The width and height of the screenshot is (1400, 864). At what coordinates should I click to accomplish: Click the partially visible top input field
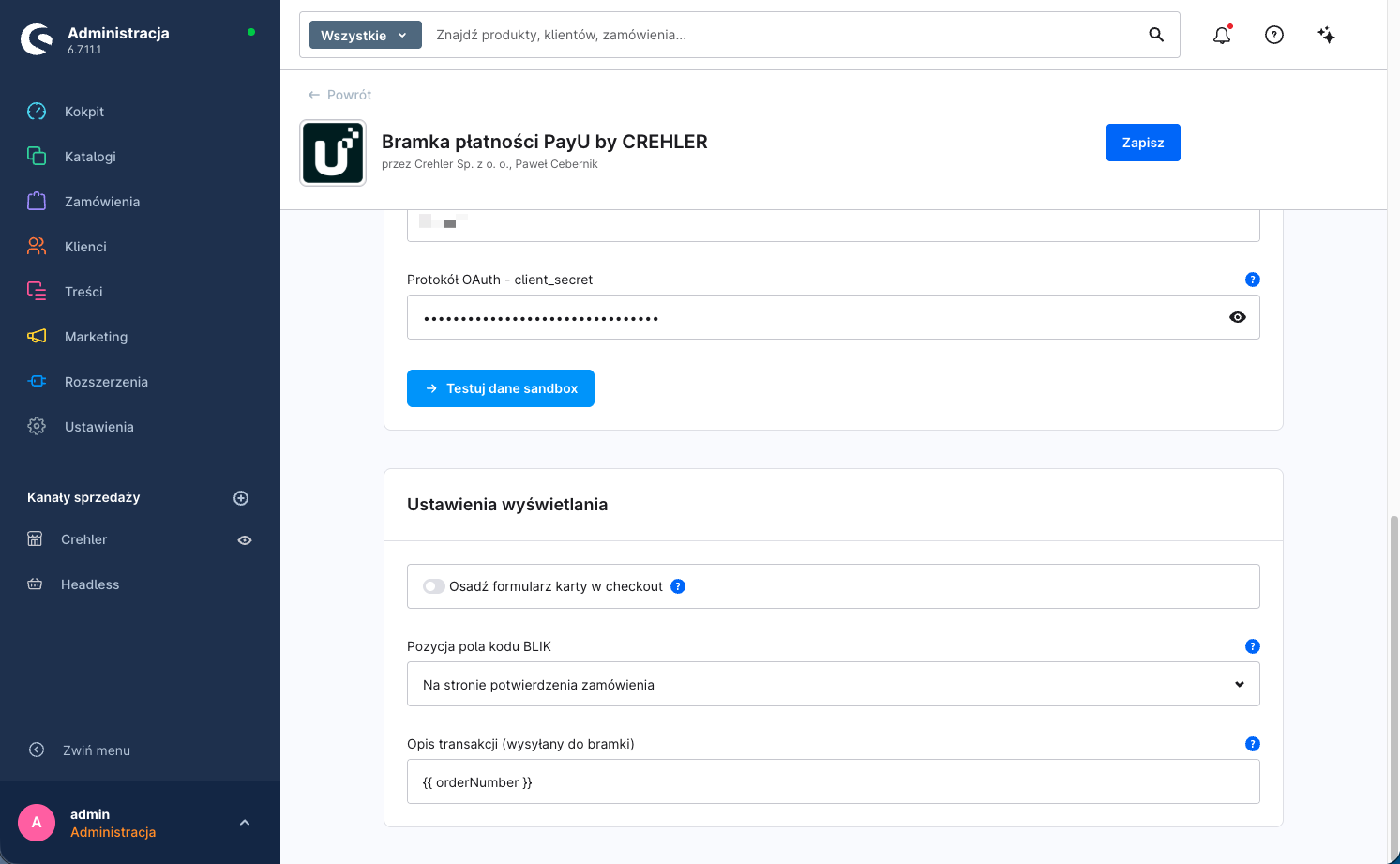(834, 225)
